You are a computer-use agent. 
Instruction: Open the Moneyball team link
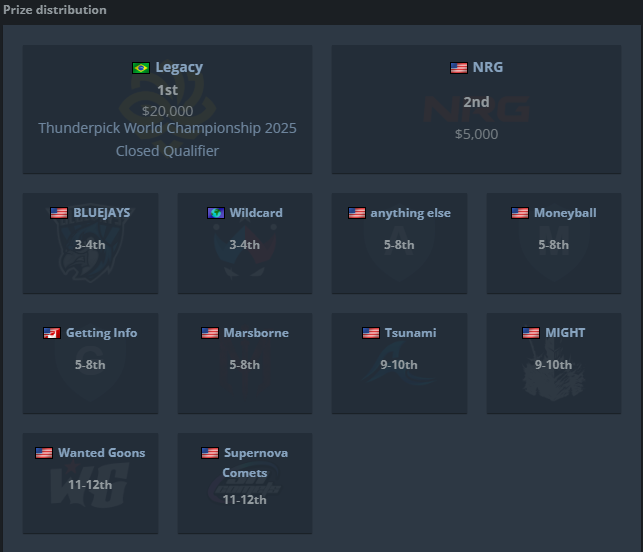click(565, 213)
